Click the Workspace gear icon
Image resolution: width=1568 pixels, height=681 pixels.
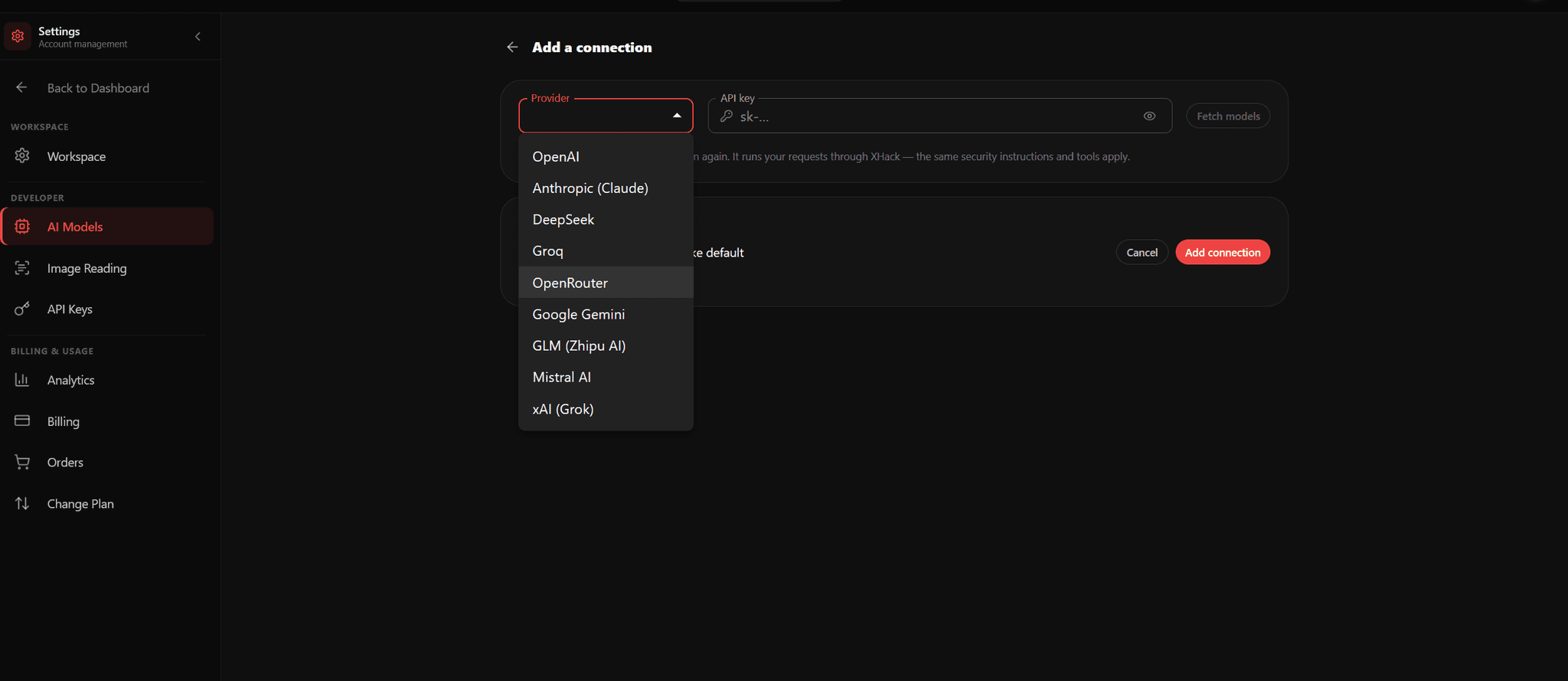[x=22, y=156]
